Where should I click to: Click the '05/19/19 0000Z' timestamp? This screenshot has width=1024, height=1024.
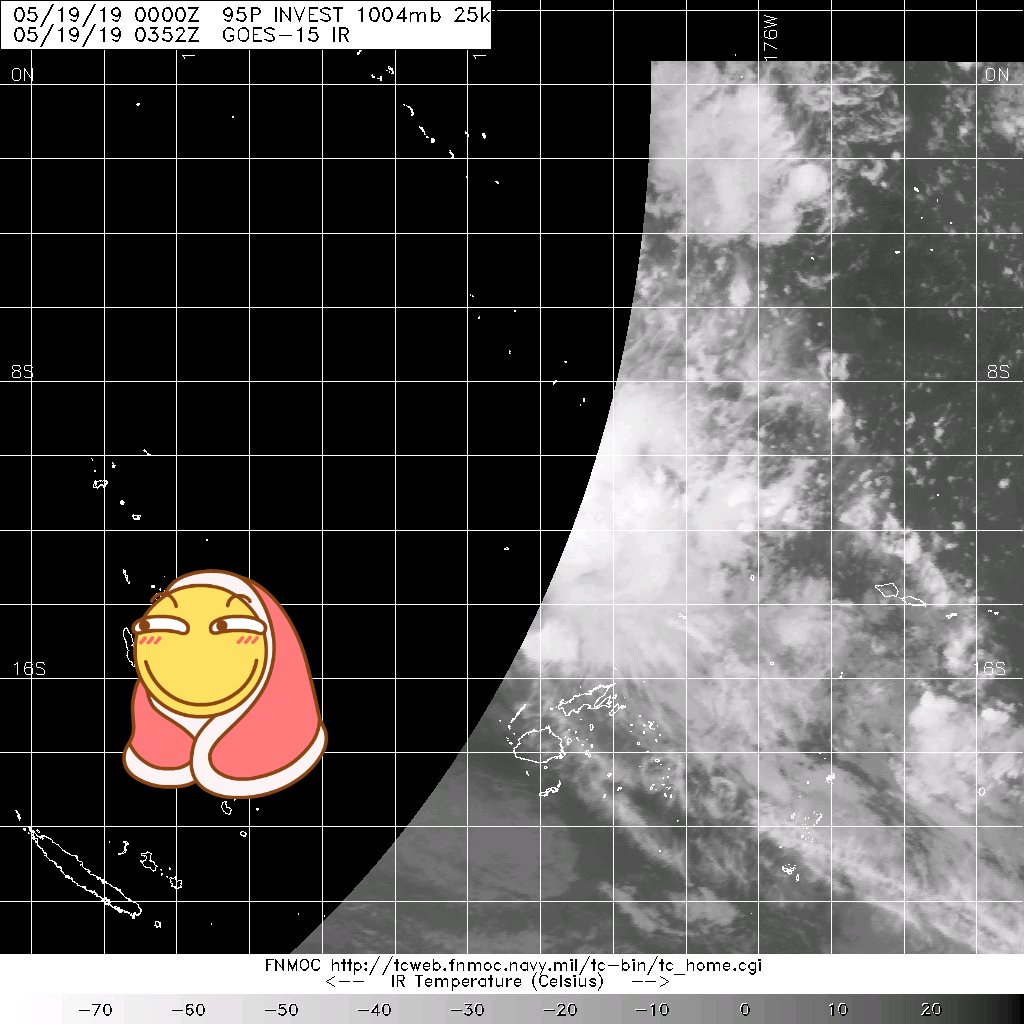[x=106, y=15]
